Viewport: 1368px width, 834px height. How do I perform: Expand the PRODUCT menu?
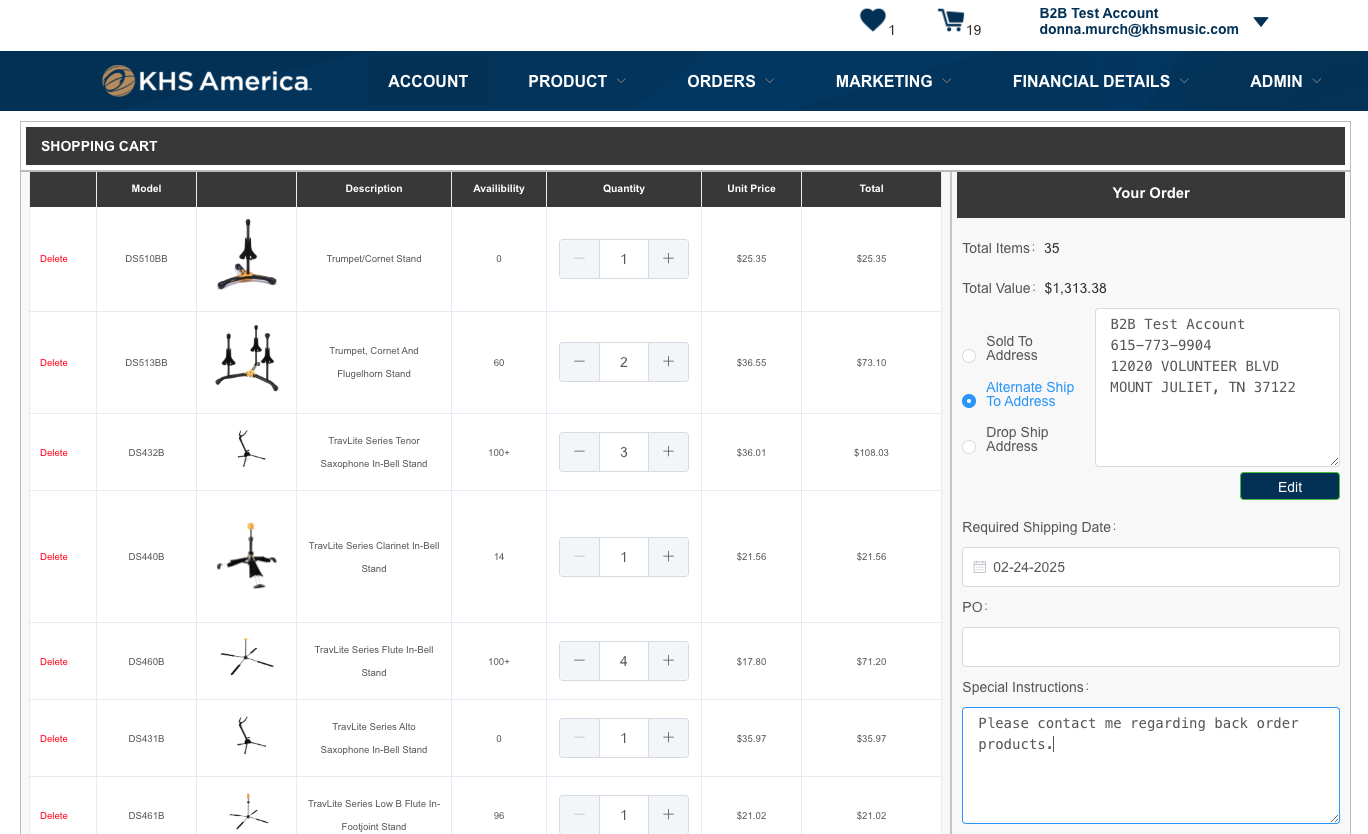577,81
